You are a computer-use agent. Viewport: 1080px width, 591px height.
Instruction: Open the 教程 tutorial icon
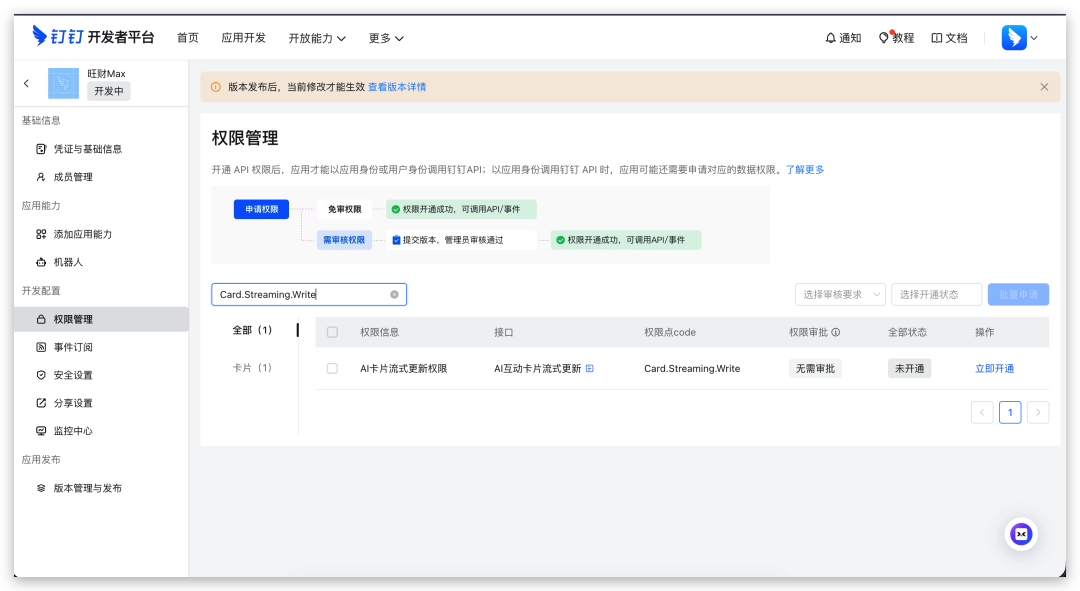[884, 38]
